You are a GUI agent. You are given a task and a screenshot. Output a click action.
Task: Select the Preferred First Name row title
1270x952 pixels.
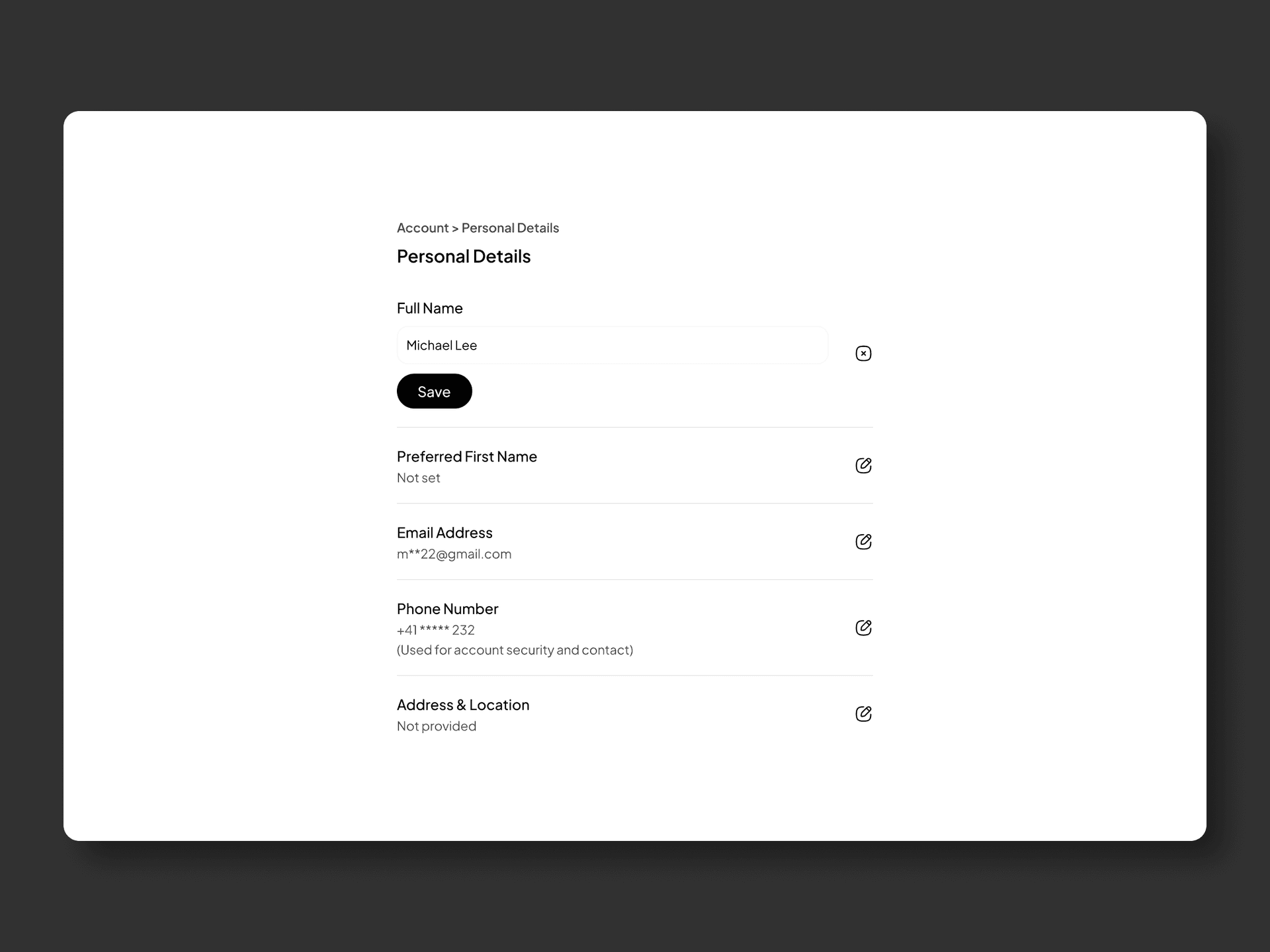click(467, 457)
